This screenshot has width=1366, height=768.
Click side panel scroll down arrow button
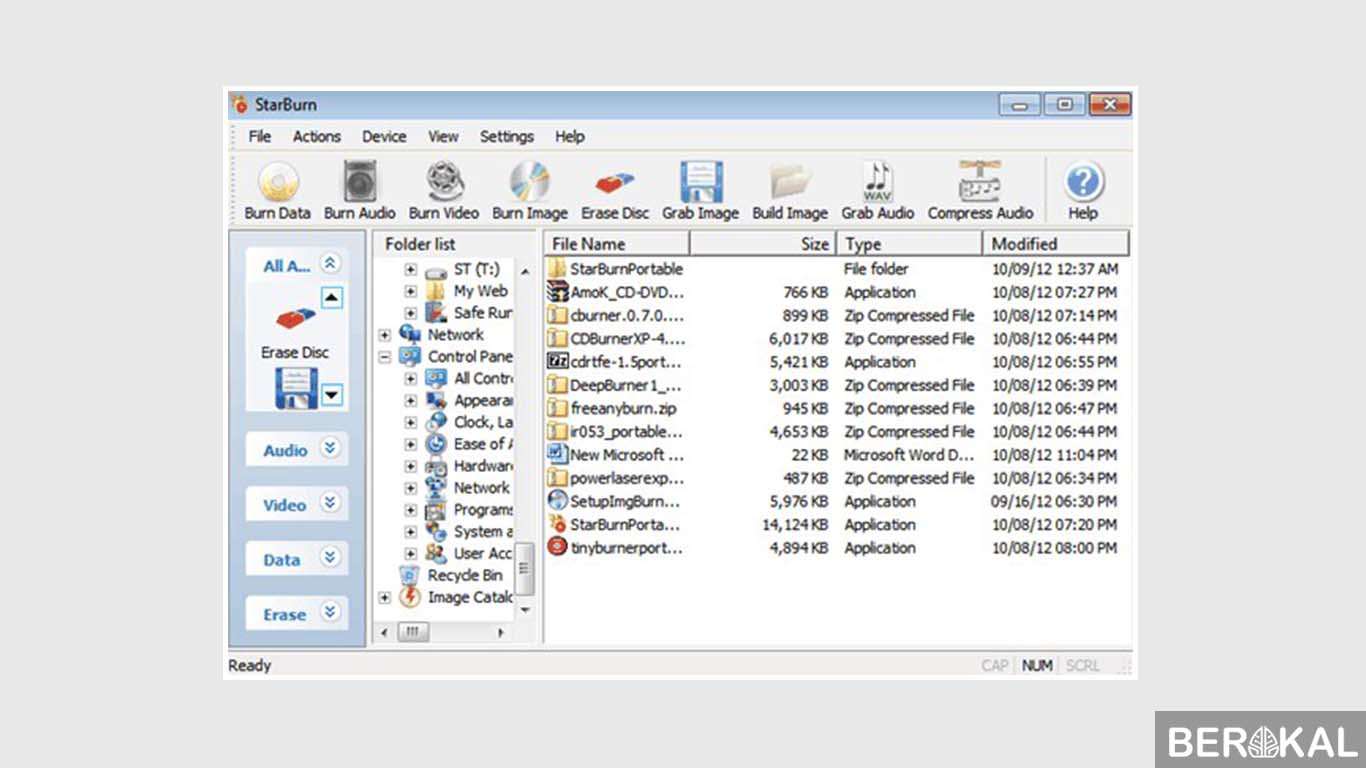[332, 395]
